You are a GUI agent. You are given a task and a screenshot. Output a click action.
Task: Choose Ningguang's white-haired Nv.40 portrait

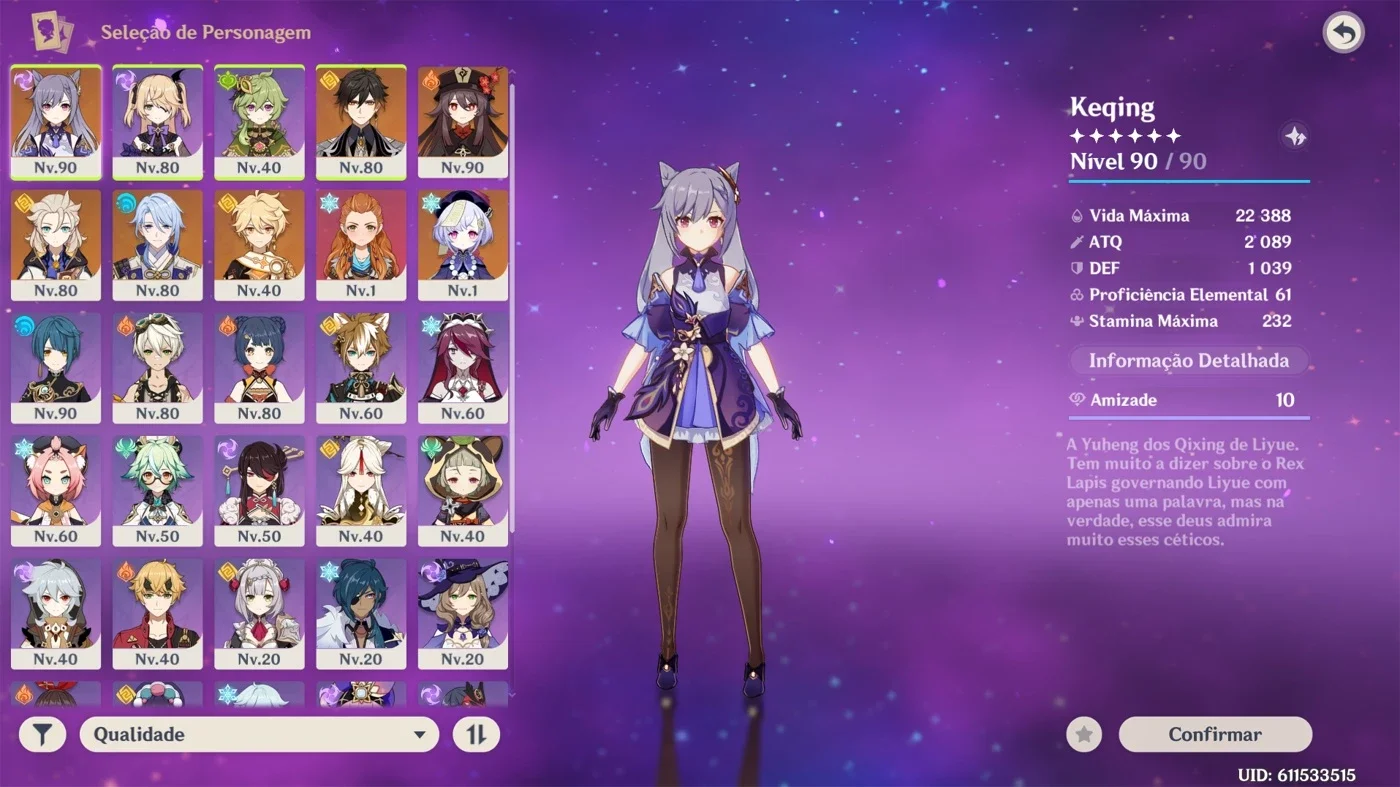(361, 491)
